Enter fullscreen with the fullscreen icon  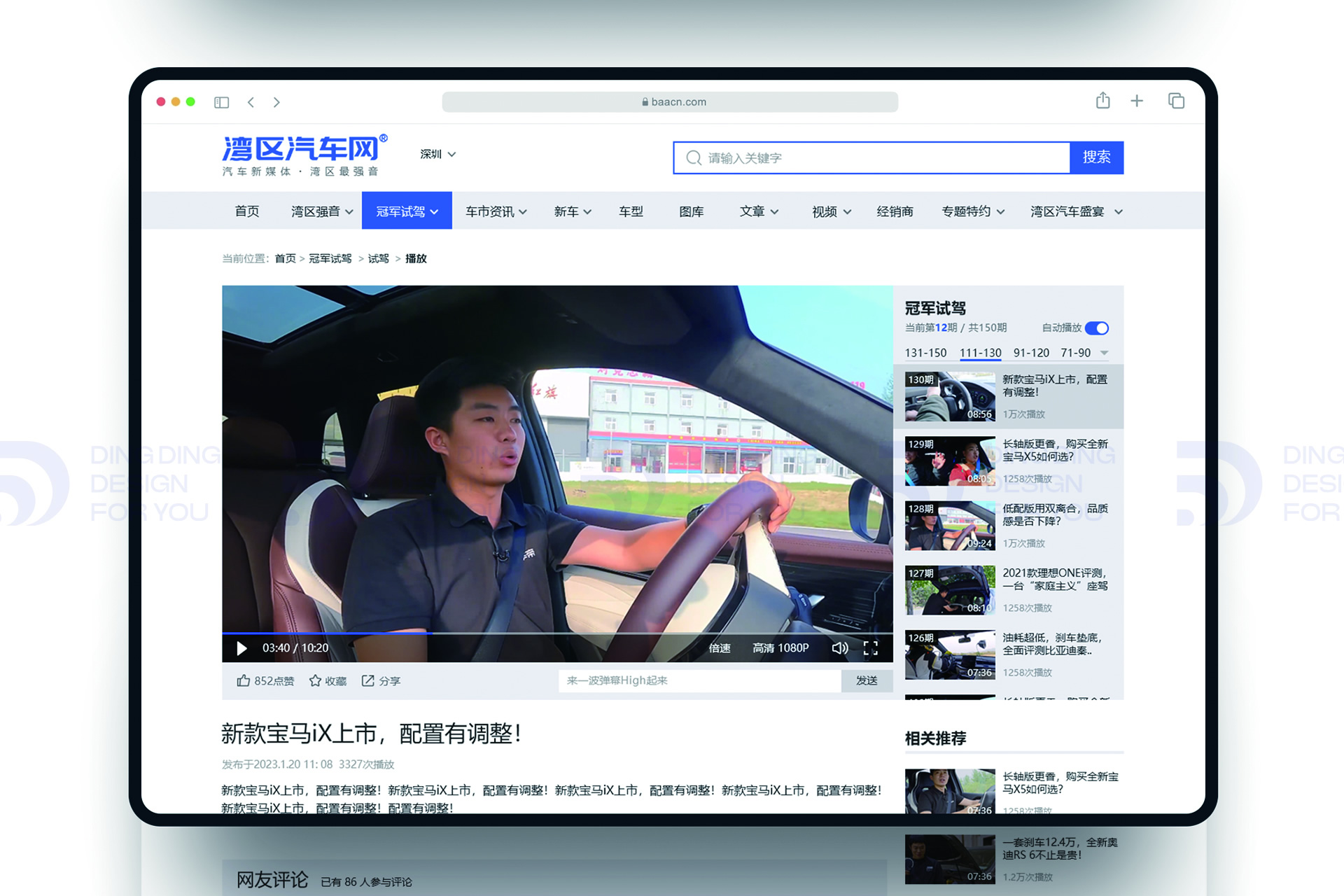870,648
